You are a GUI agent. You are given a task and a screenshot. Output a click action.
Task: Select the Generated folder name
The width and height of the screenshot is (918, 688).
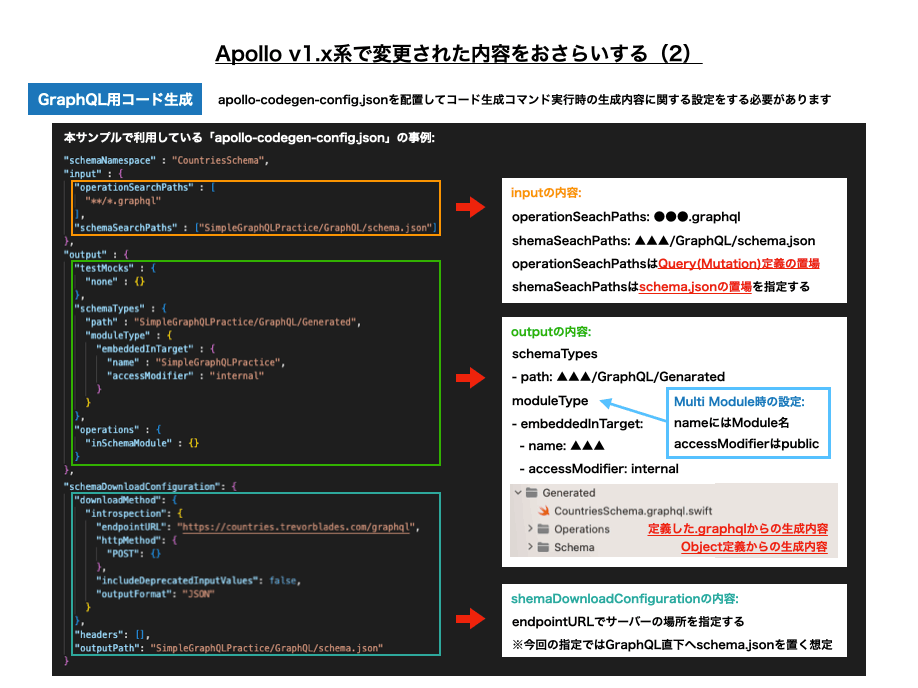(568, 492)
